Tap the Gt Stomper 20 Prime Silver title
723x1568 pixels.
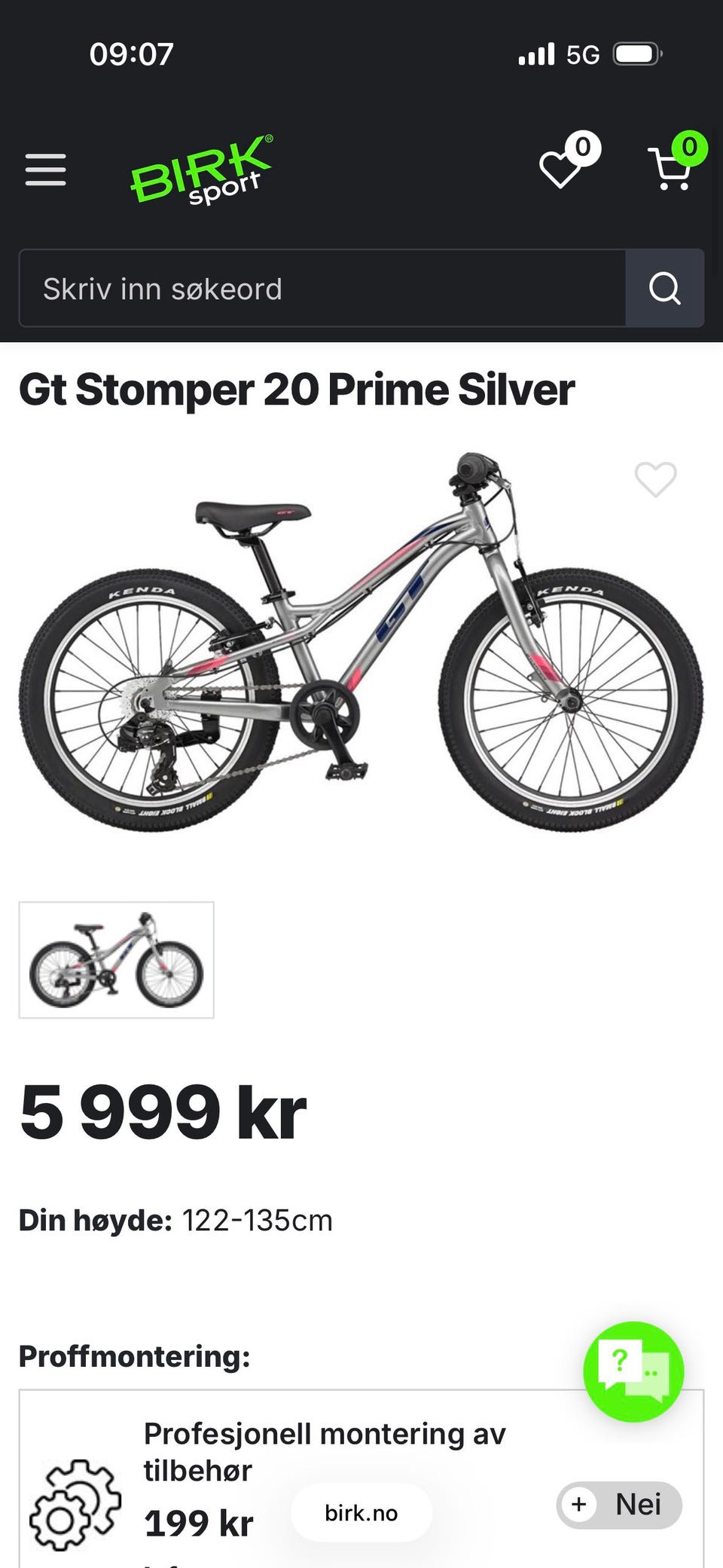click(297, 390)
